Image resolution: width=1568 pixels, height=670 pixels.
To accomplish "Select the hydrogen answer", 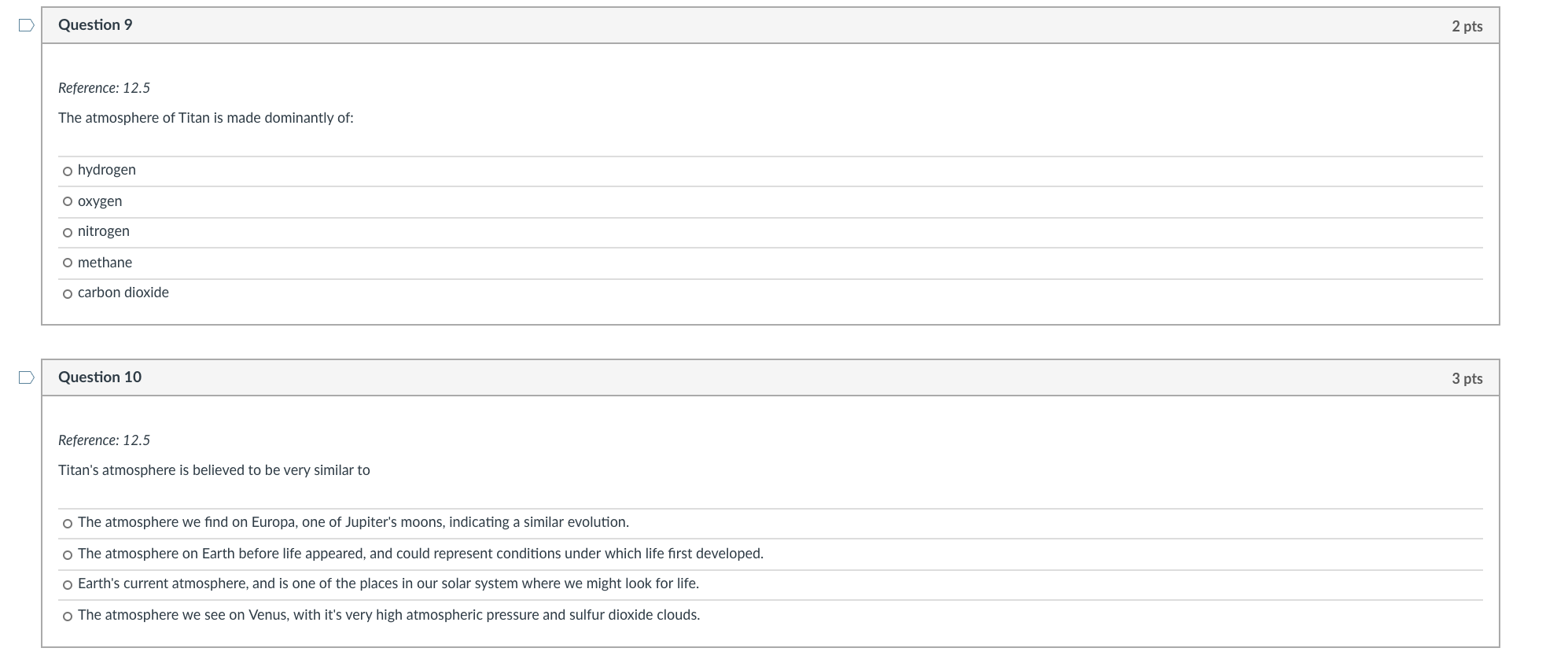I will tap(68, 171).
